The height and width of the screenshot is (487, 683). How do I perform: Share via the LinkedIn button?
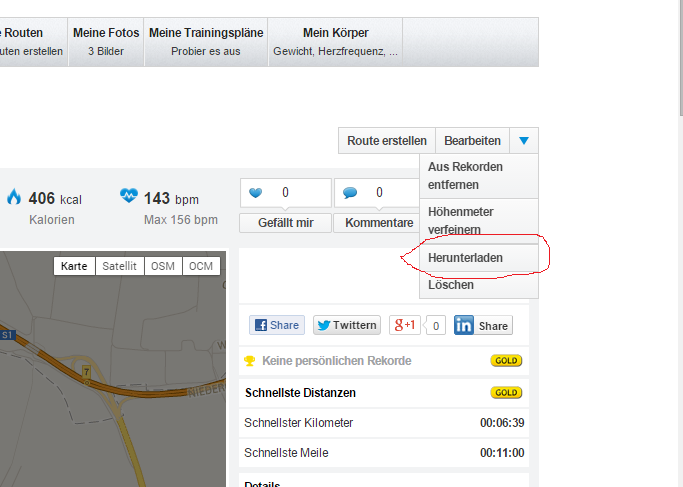[483, 325]
